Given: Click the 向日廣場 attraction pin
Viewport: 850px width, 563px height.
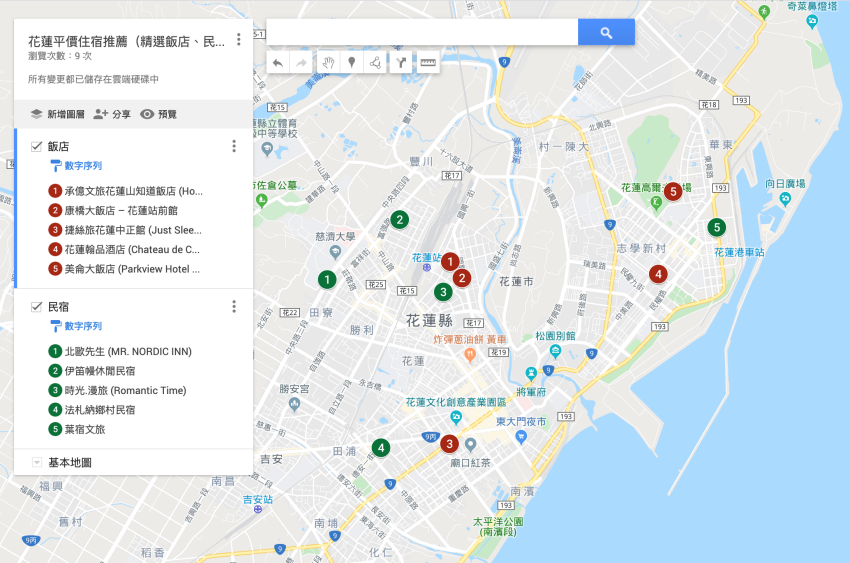Looking at the screenshot, I should [785, 199].
